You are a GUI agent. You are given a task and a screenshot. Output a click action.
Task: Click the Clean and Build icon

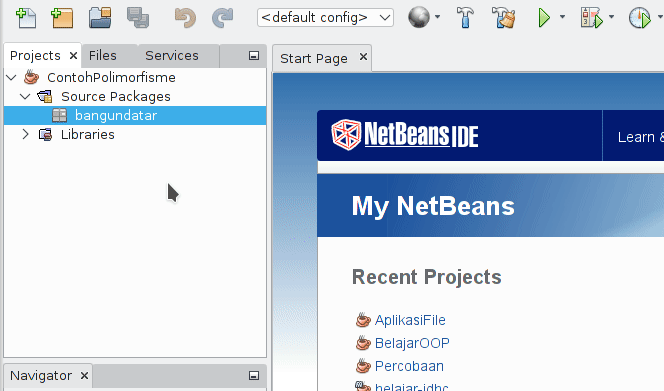pyautogui.click(x=504, y=18)
